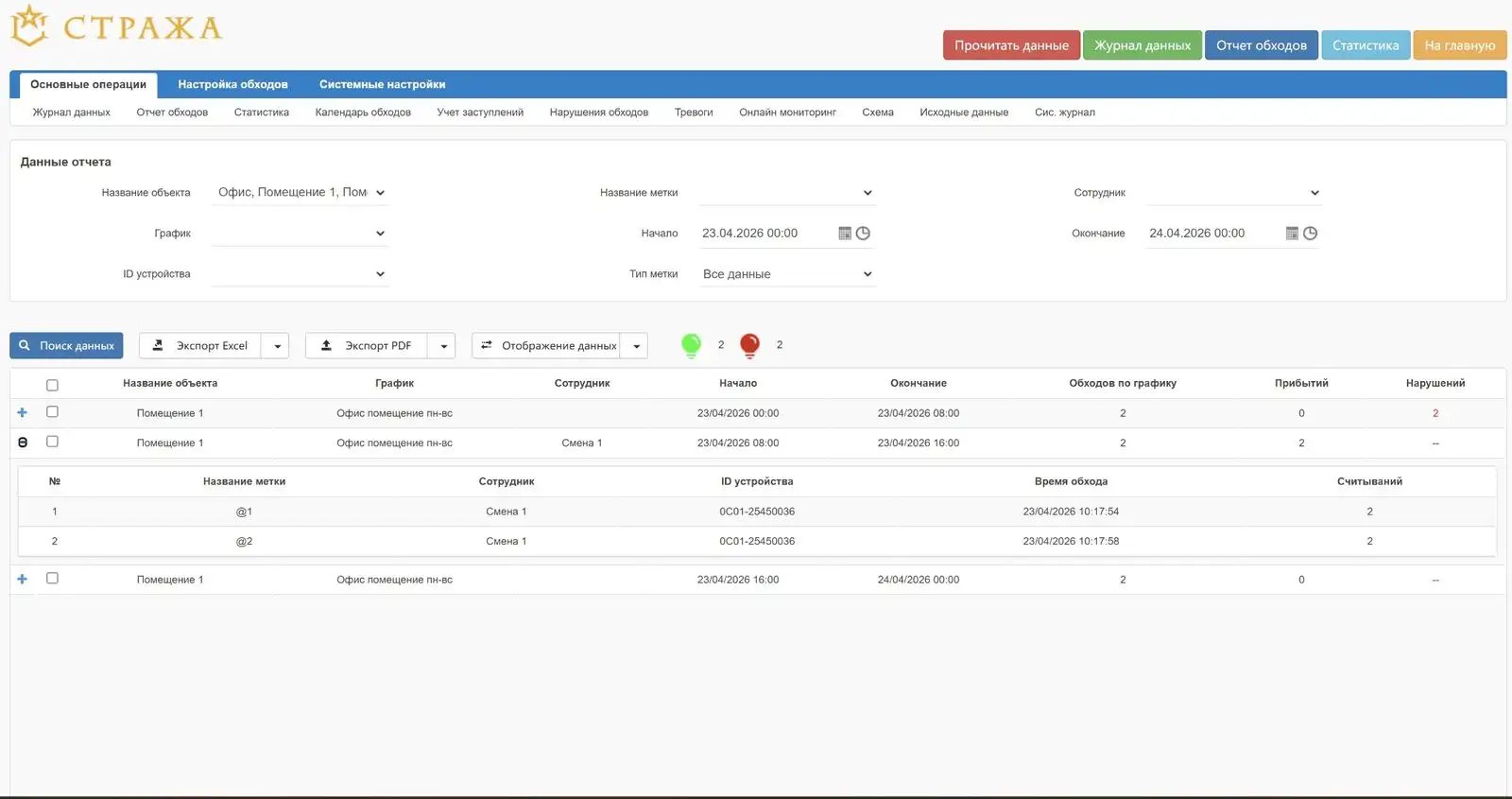Toggle the select-all checkbox in table header

click(52, 385)
